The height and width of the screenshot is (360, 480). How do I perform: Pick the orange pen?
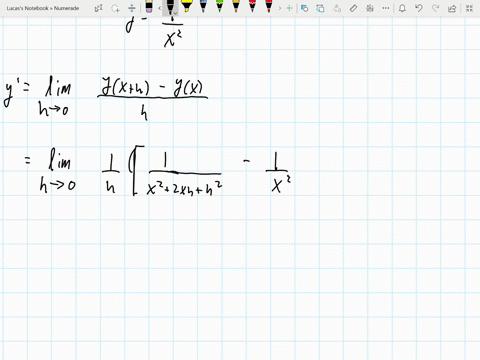236,7
